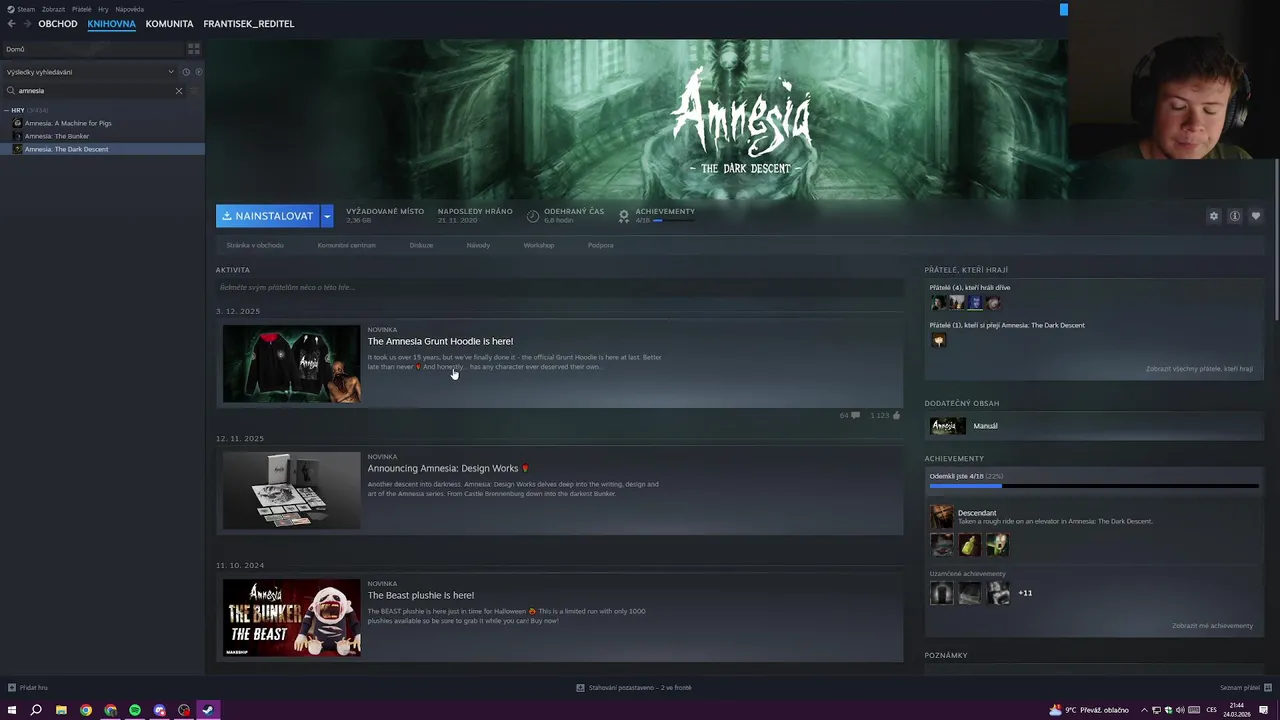Open game settings gear icon
Image resolution: width=1280 pixels, height=720 pixels.
(1214, 216)
